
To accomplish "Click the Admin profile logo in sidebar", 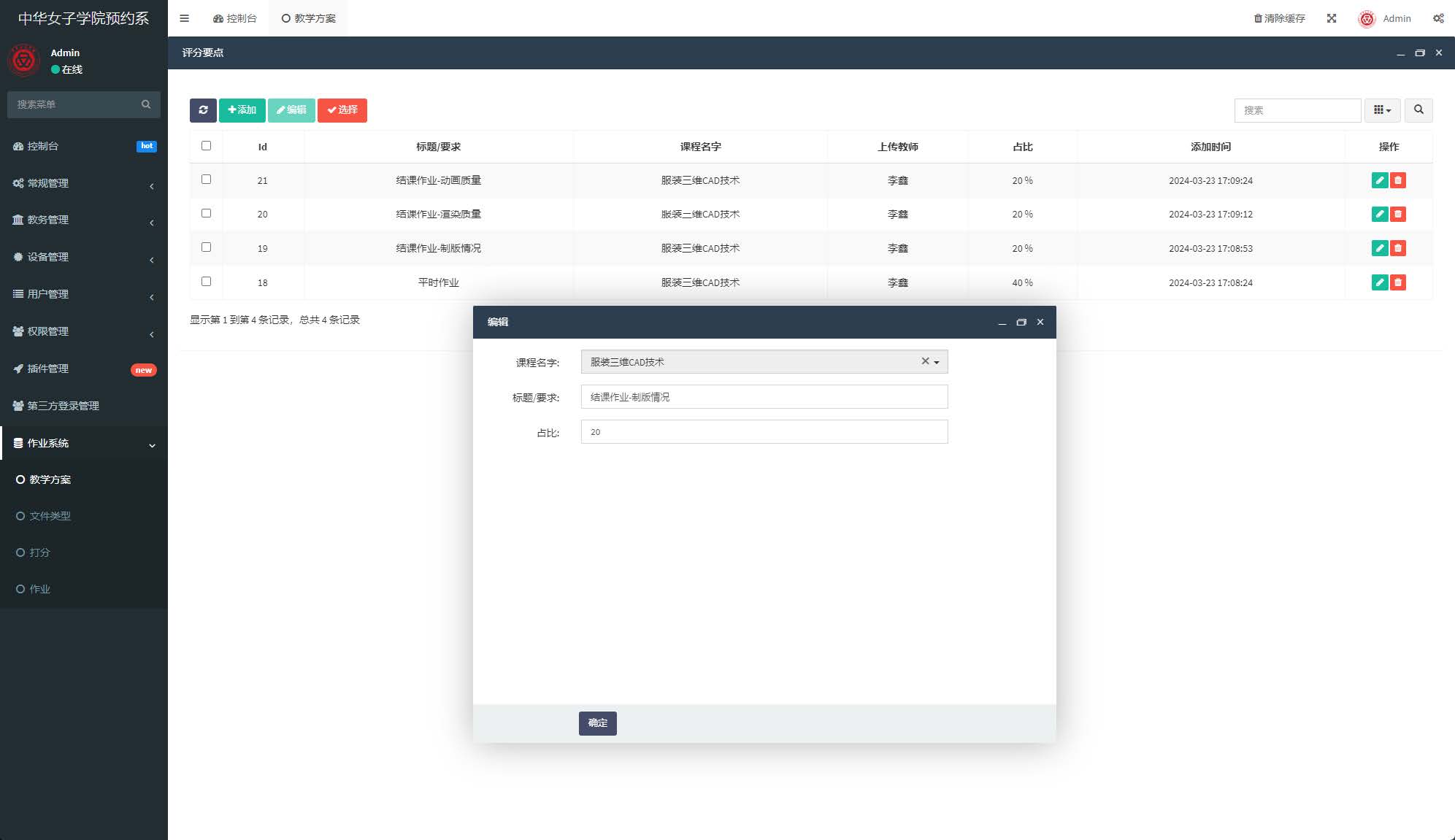I will pos(23,61).
